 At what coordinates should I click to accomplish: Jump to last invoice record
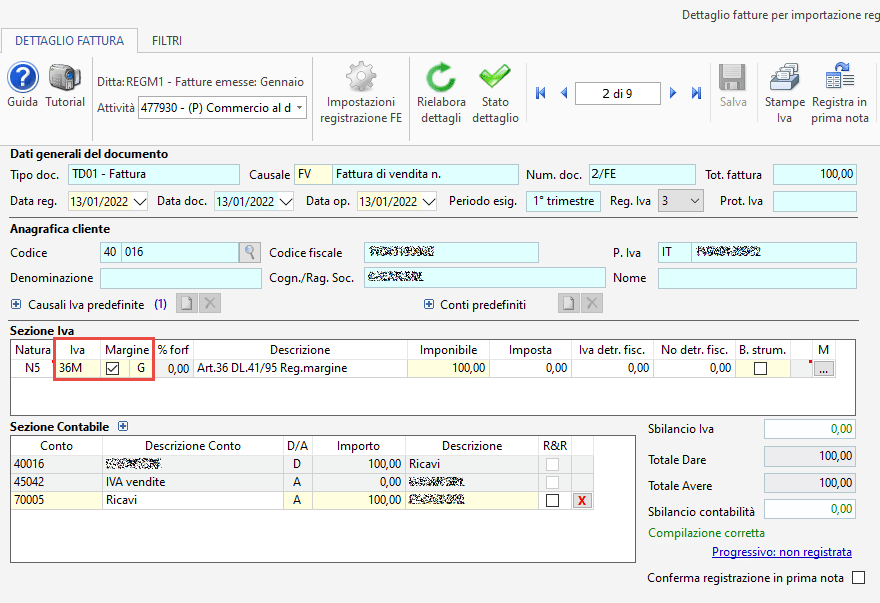coord(696,93)
